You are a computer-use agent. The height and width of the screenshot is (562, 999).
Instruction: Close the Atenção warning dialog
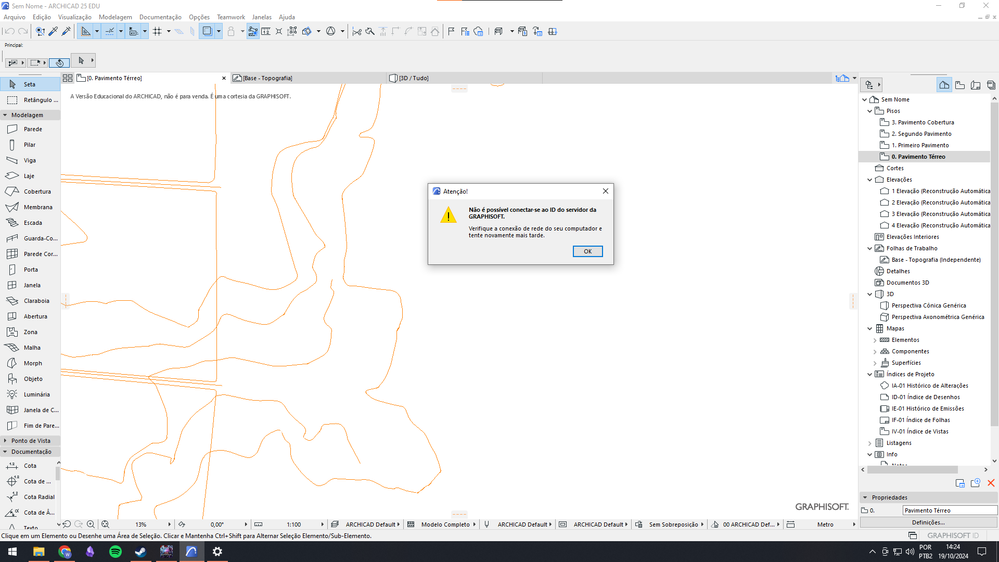pos(605,191)
